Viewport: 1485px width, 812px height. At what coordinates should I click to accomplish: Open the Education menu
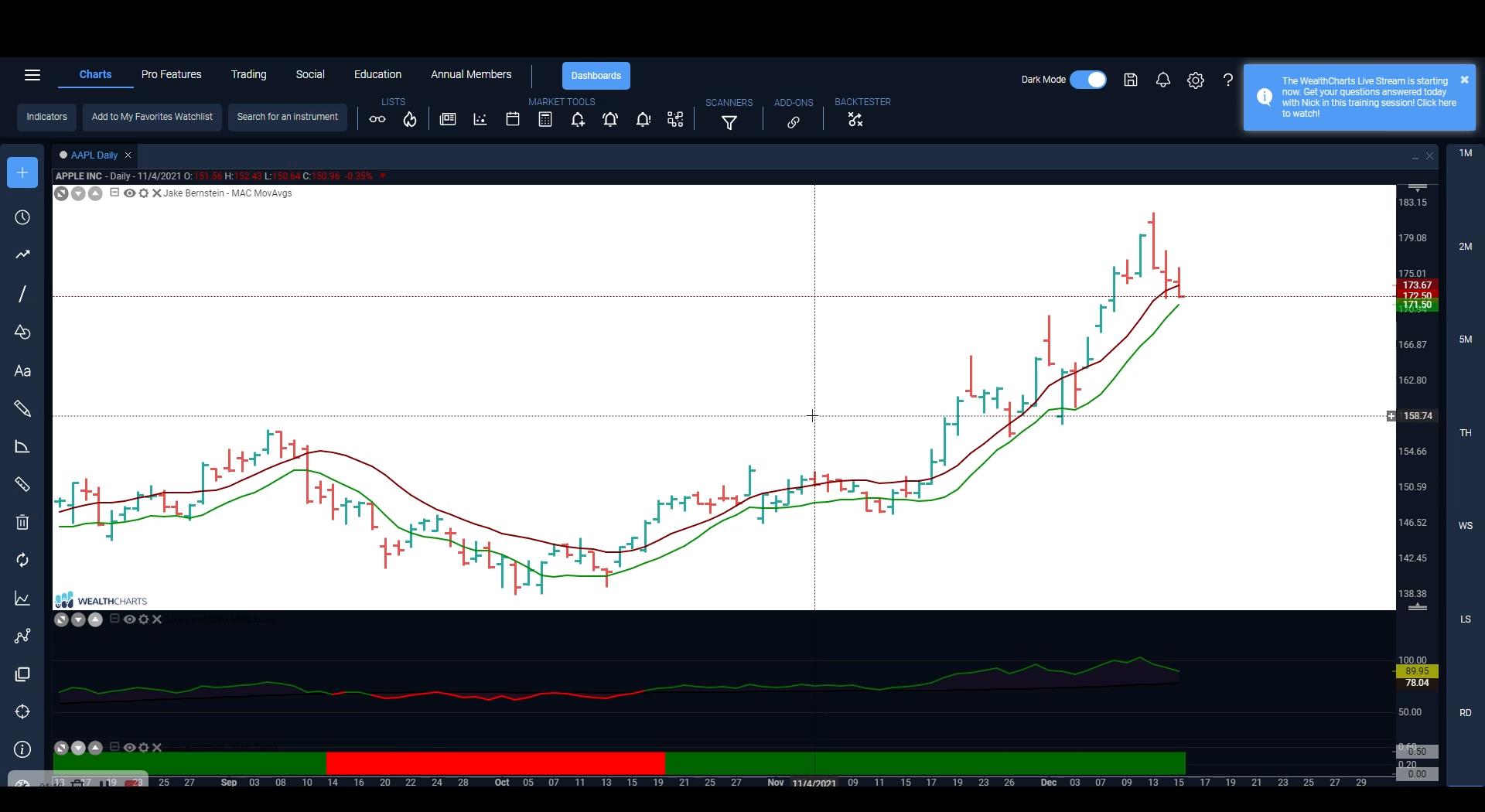(x=377, y=74)
